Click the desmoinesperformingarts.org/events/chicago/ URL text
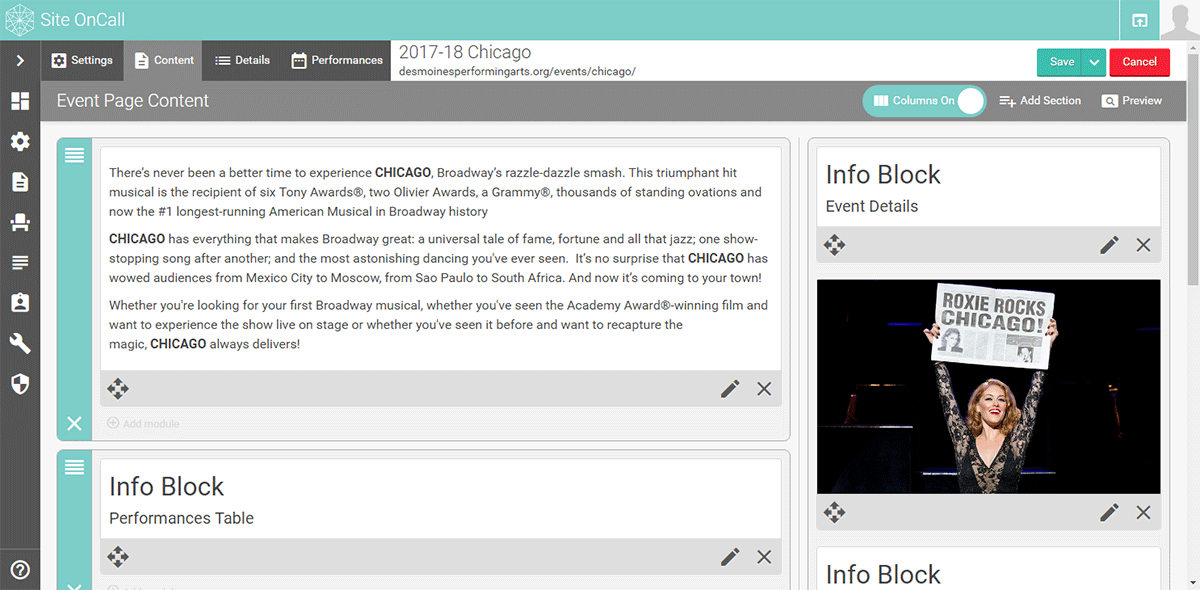Viewport: 1200px width, 590px height. coord(517,72)
